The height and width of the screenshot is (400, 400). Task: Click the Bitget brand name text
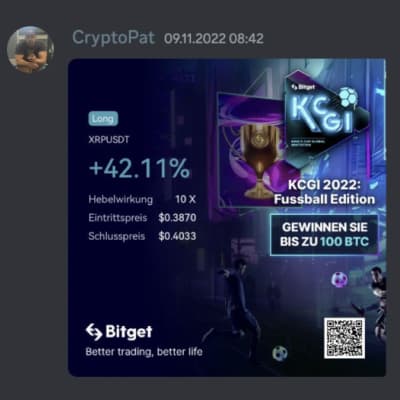[129, 332]
